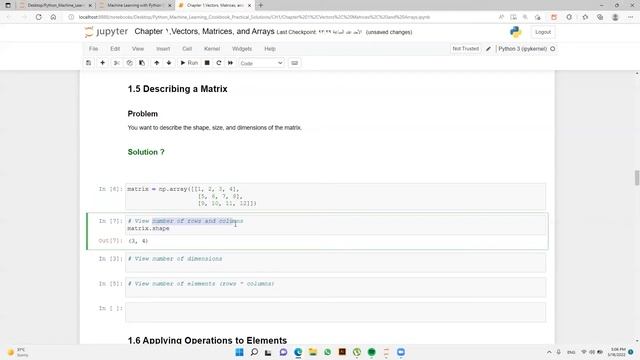Show hidden system tray icons chevron
This screenshot has width=640, height=360.
pyautogui.click(x=549, y=352)
